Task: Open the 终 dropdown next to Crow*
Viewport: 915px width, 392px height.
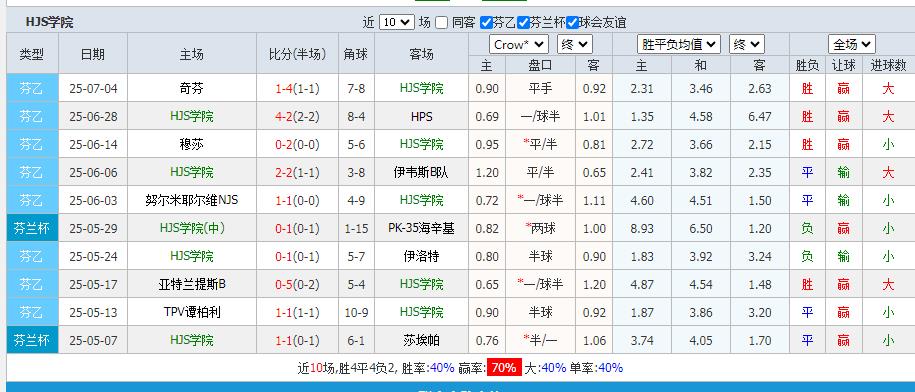Action: 575,44
